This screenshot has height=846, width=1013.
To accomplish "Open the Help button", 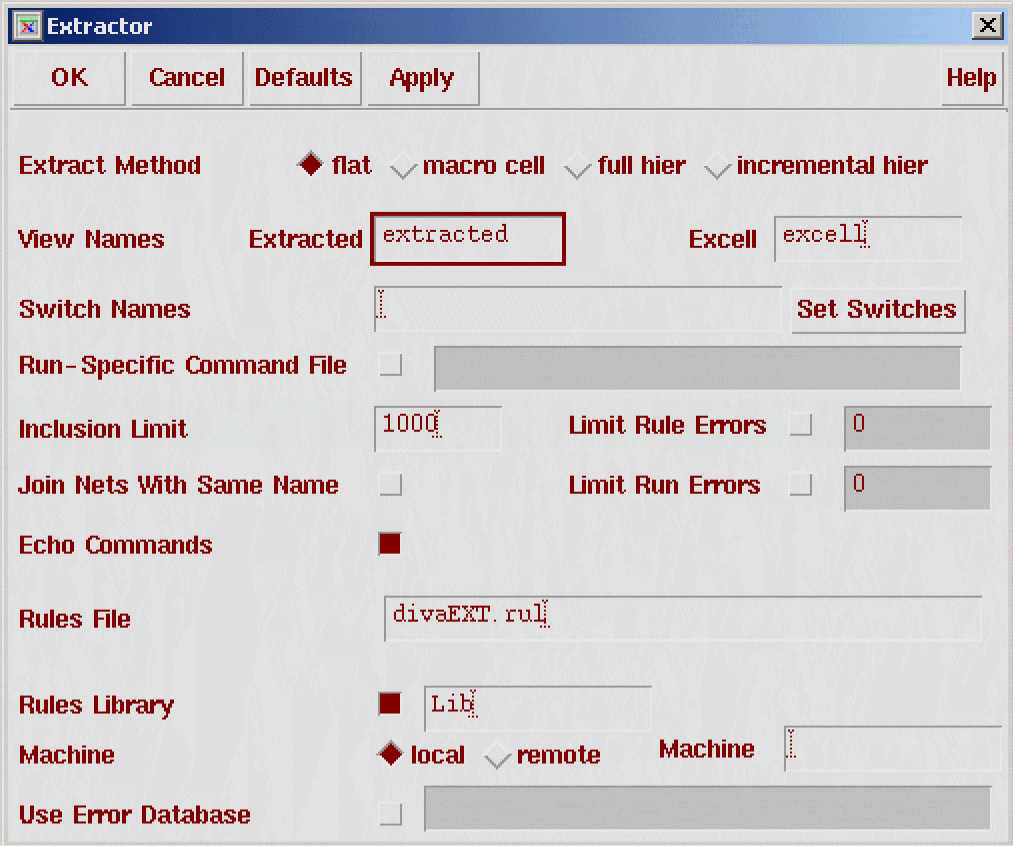I will click(x=971, y=77).
